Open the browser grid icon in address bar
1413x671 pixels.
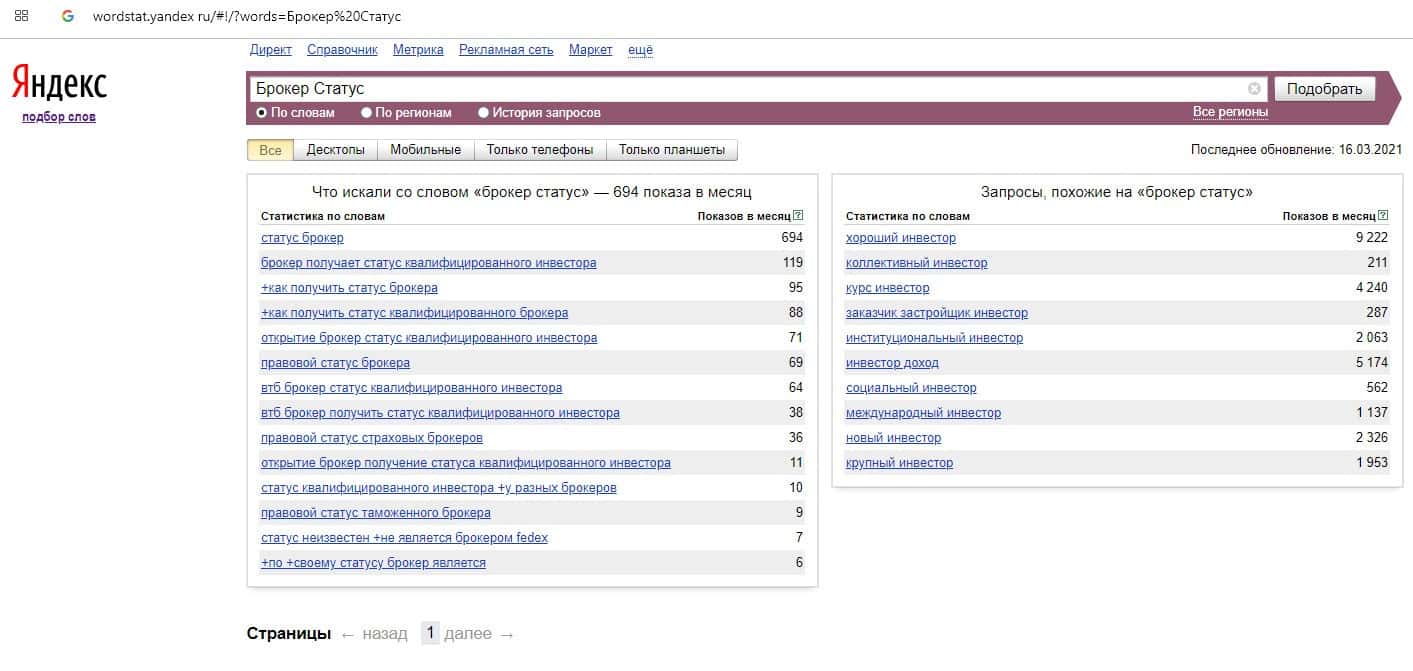coord(21,17)
